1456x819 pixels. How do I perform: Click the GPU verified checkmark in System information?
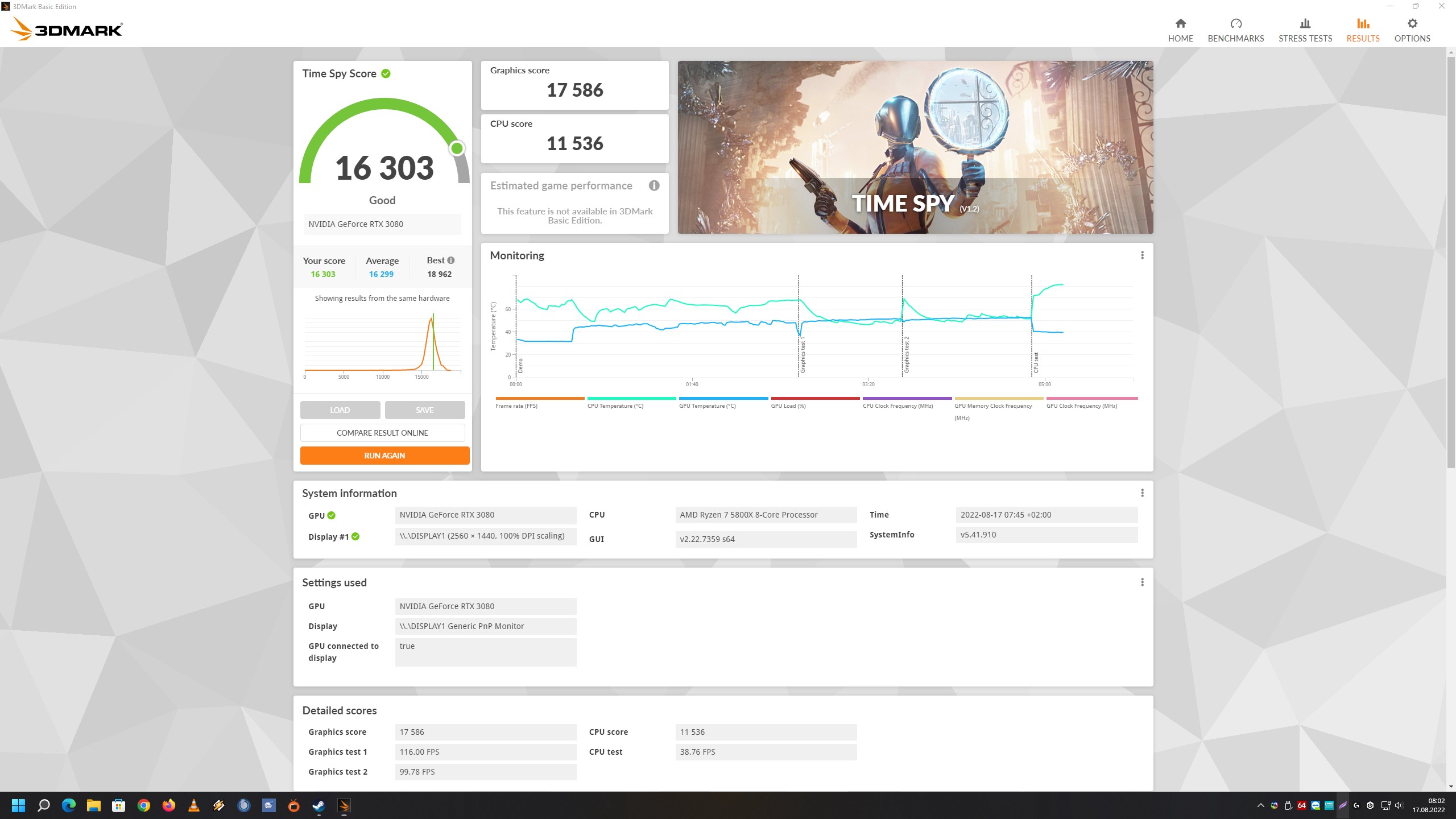coord(332,515)
